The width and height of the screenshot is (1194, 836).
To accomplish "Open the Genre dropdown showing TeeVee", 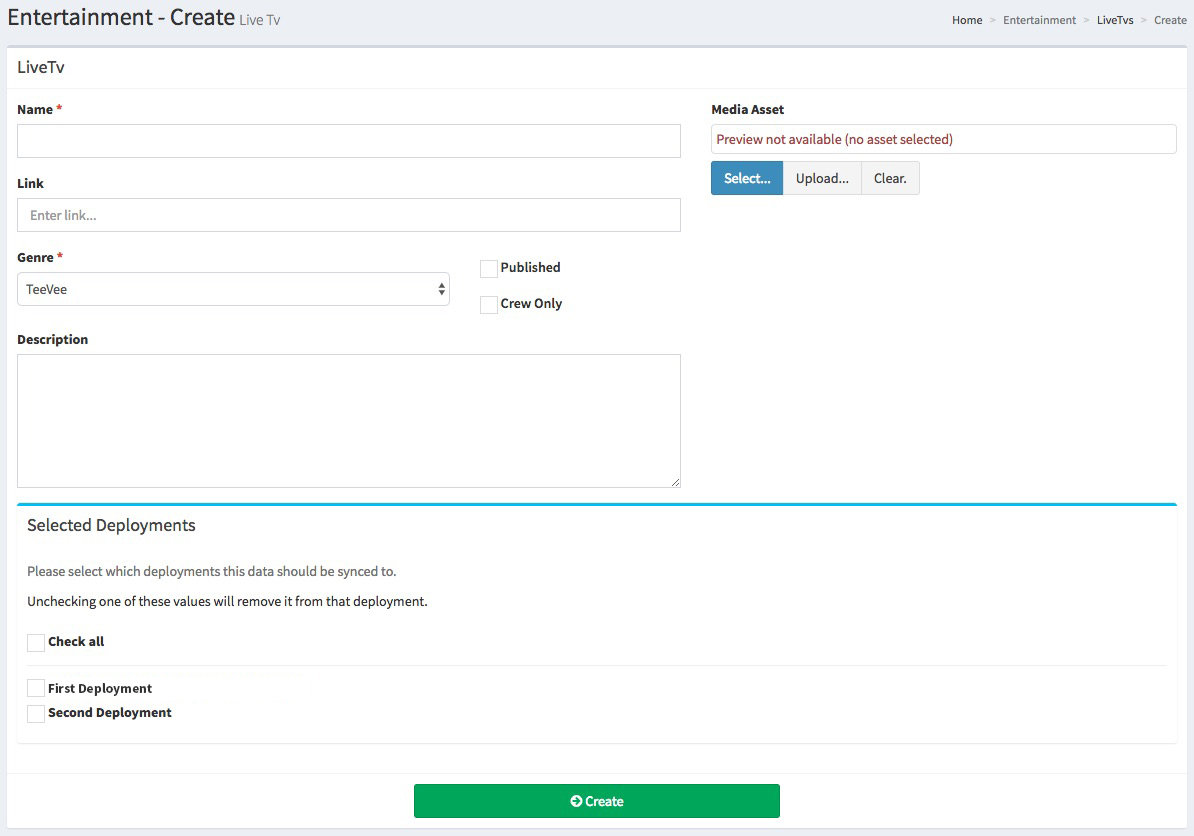I will [x=233, y=289].
